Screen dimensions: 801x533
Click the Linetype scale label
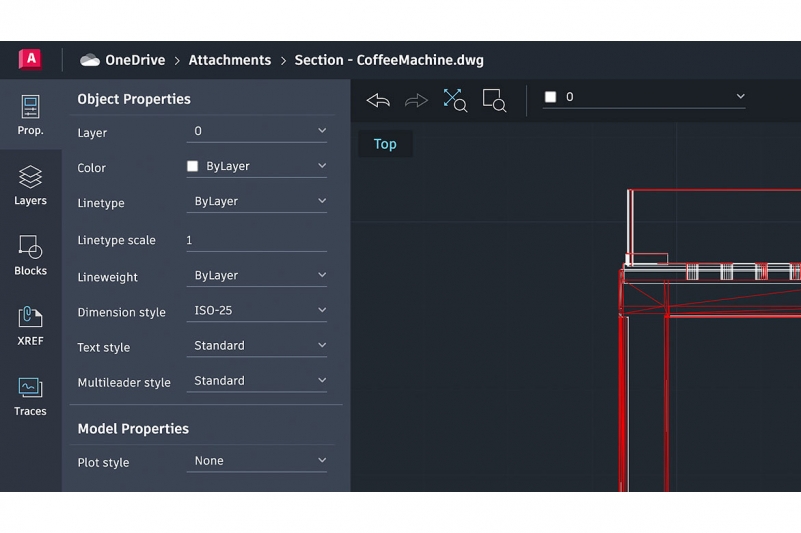pyautogui.click(x=116, y=240)
